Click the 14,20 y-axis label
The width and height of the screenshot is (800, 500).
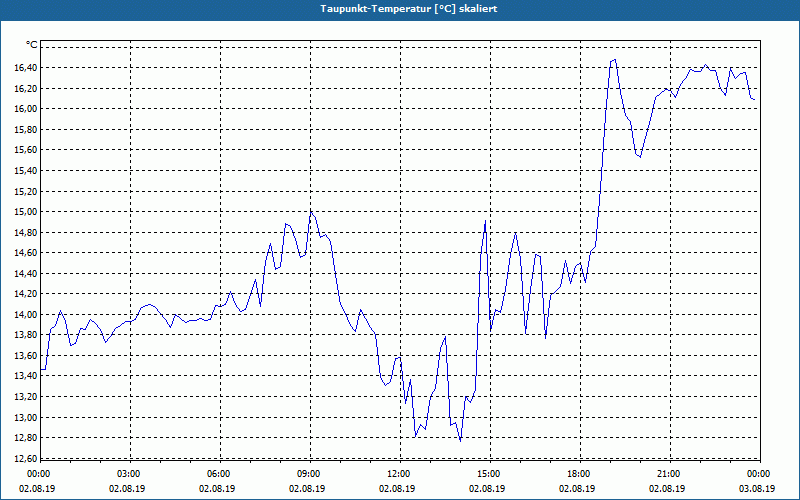click(x=26, y=294)
